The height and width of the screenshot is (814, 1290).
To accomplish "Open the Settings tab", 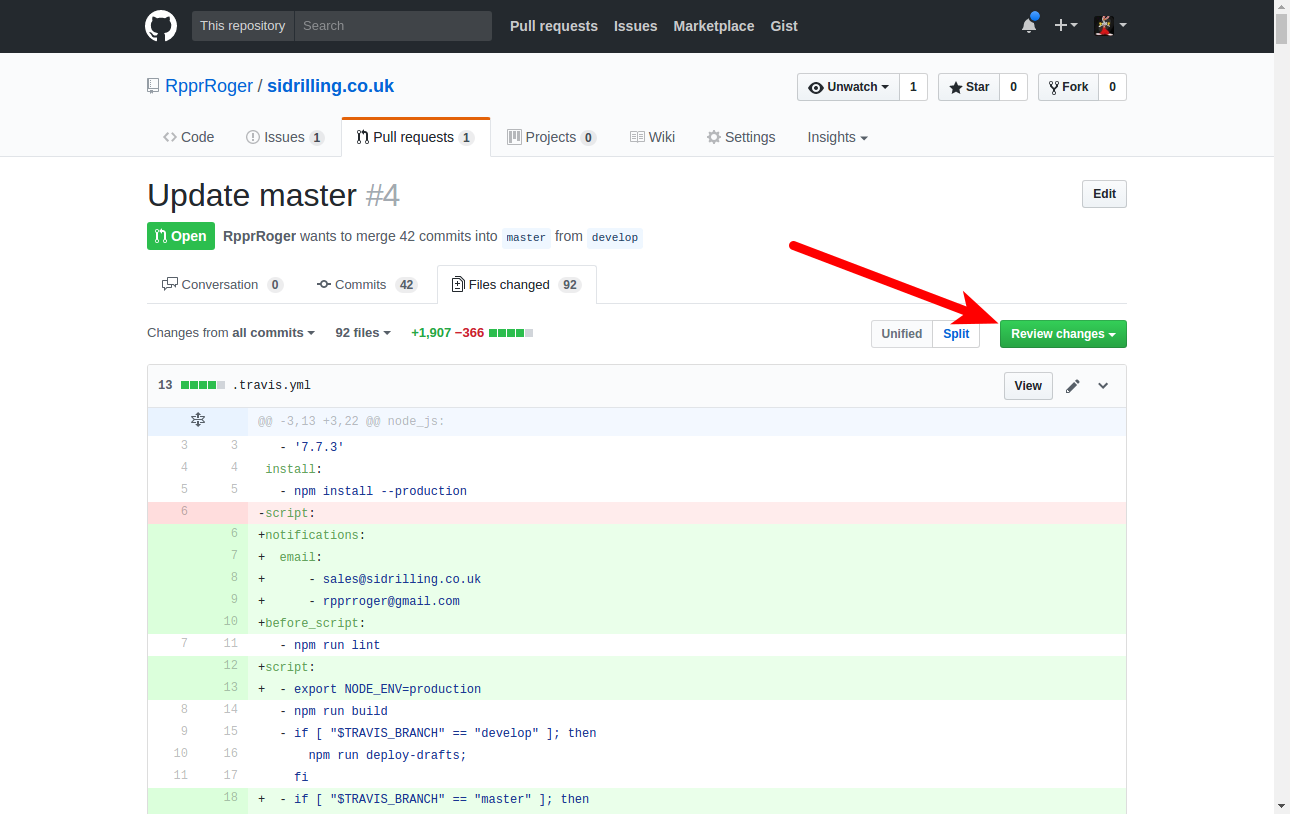I will (x=741, y=137).
